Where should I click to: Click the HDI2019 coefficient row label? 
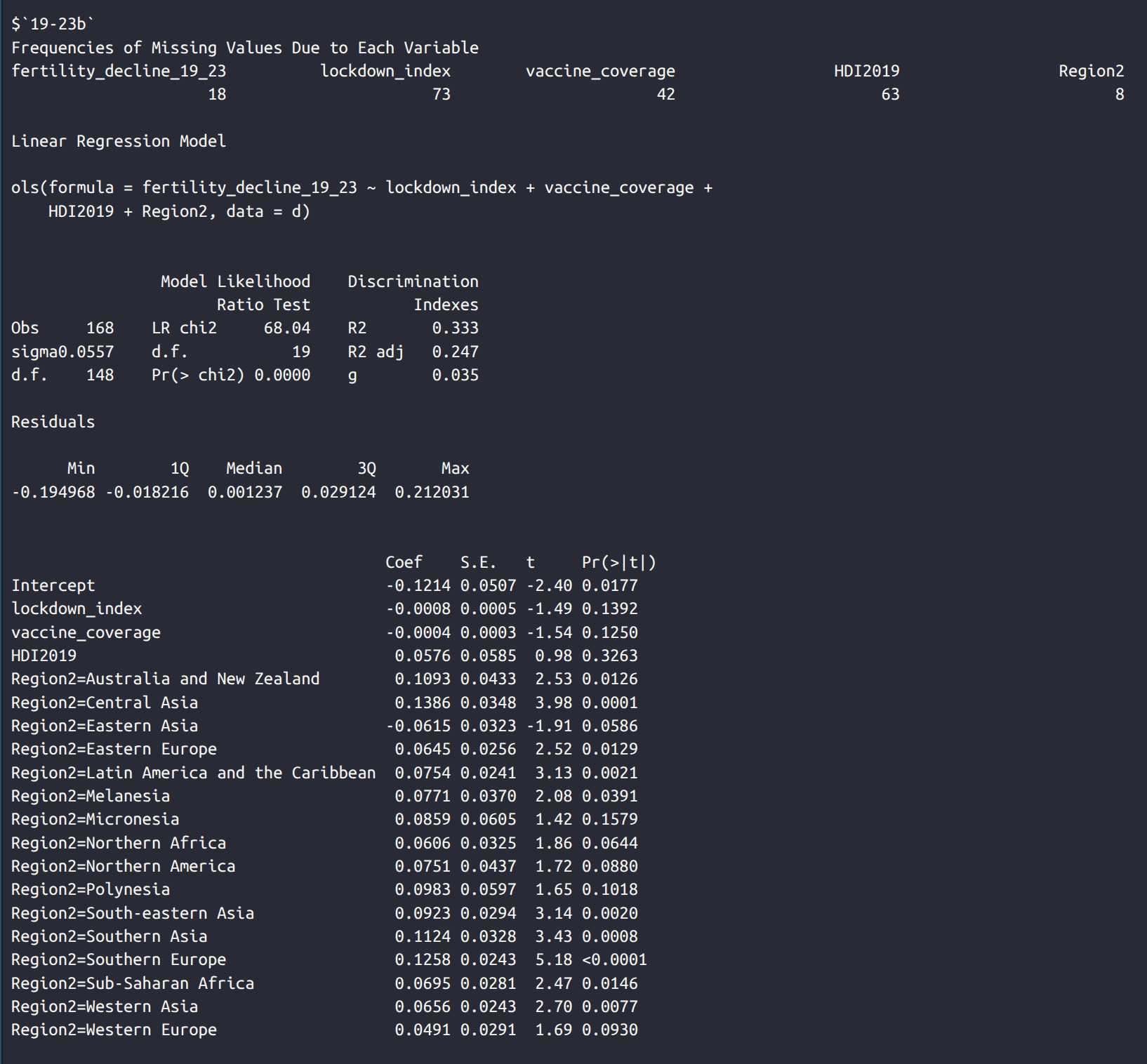point(44,656)
